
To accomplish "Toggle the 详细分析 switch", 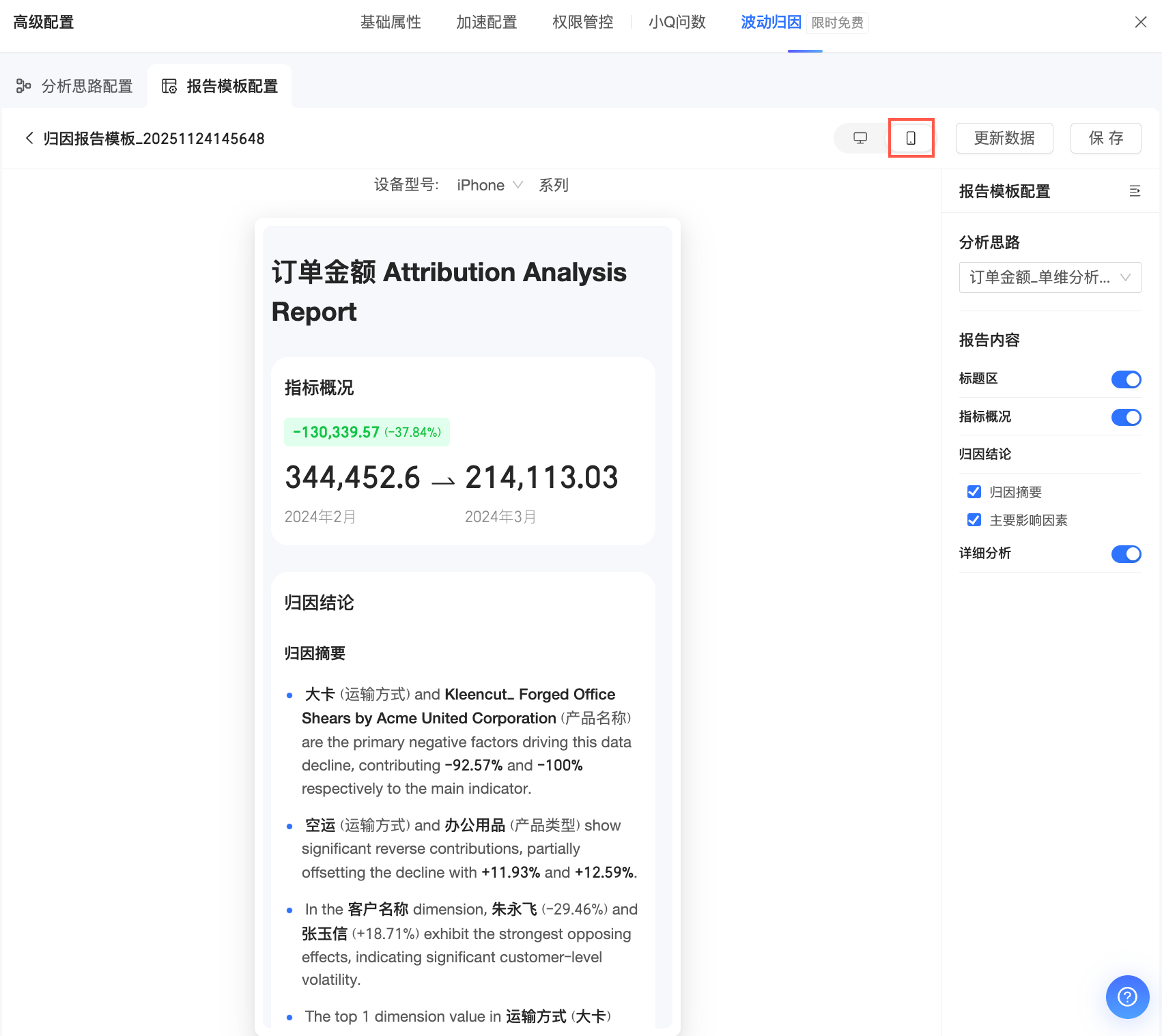I will click(x=1126, y=554).
